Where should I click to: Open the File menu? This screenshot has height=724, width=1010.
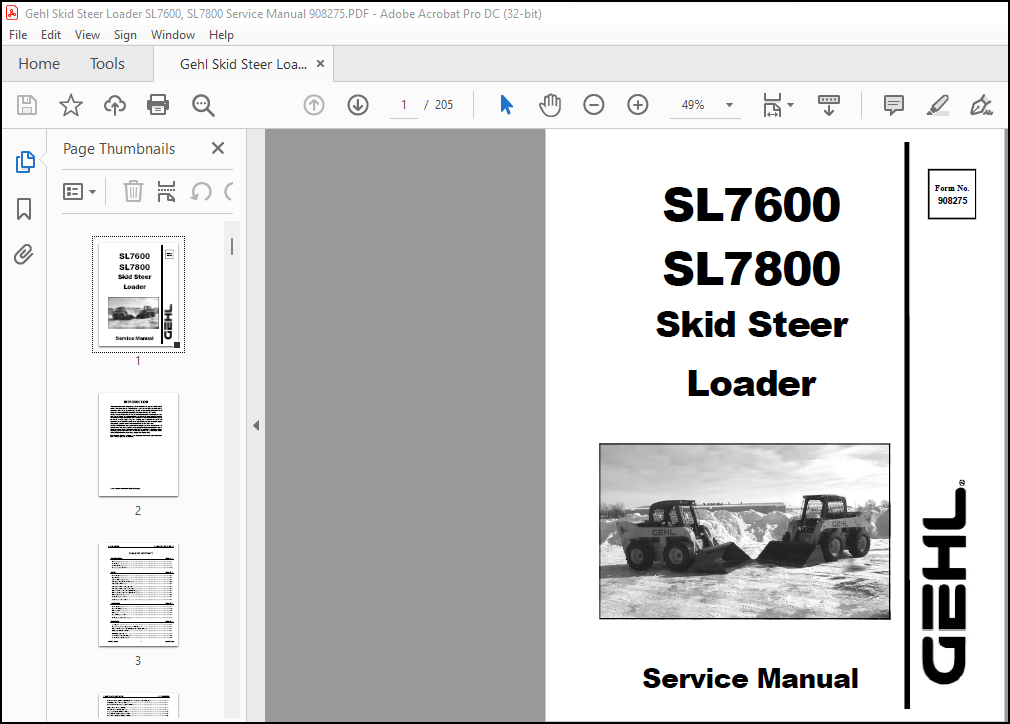18,35
